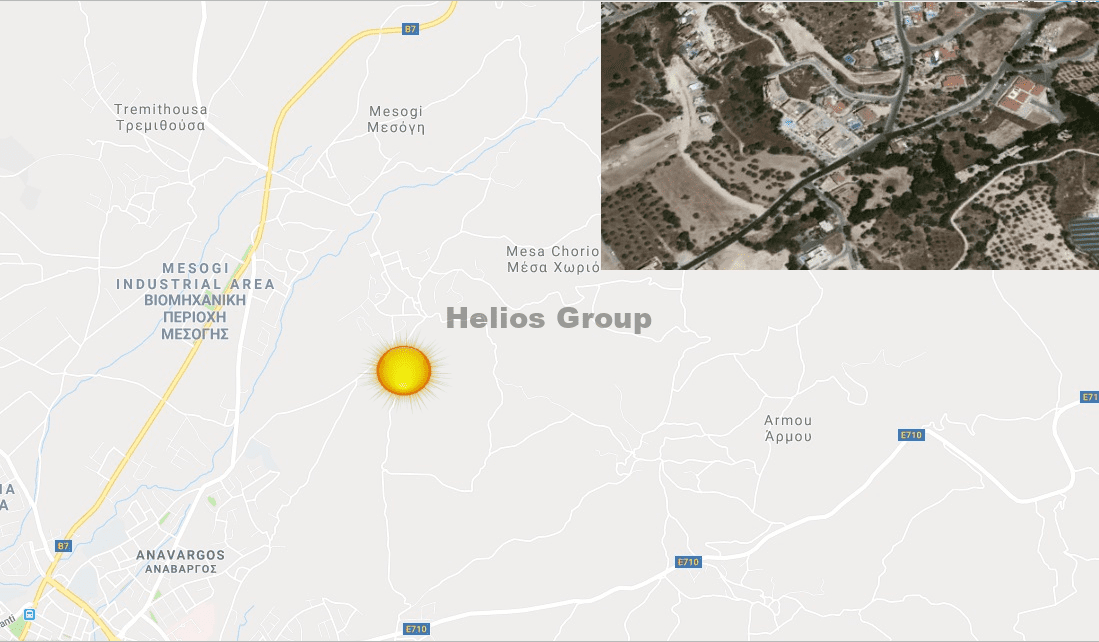Click the bus stop icon at the bottom left
The width and height of the screenshot is (1099, 642).
(29, 615)
